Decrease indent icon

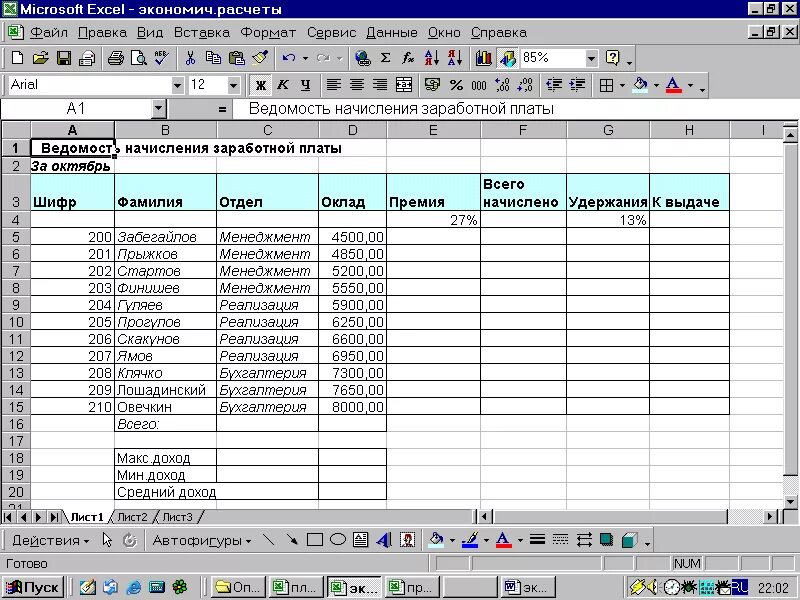(x=554, y=85)
